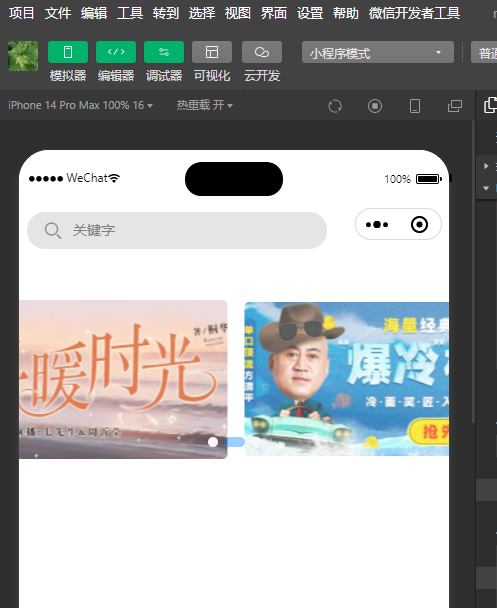497x608 pixels.
Task: Open the iPhone 14 Pro Max device dropdown
Action: tap(80, 105)
